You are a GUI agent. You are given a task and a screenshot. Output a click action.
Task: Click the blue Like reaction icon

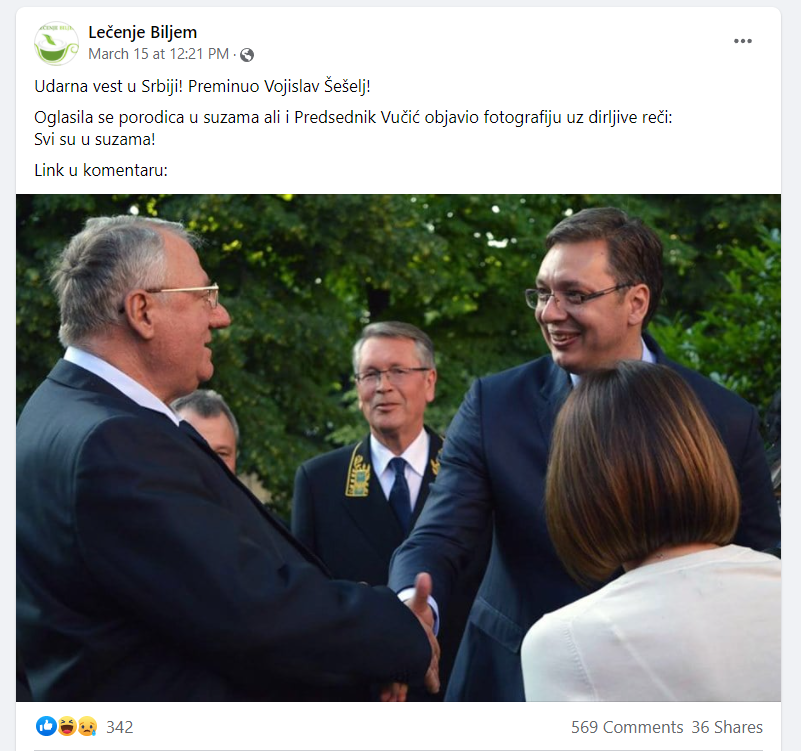(x=46, y=726)
